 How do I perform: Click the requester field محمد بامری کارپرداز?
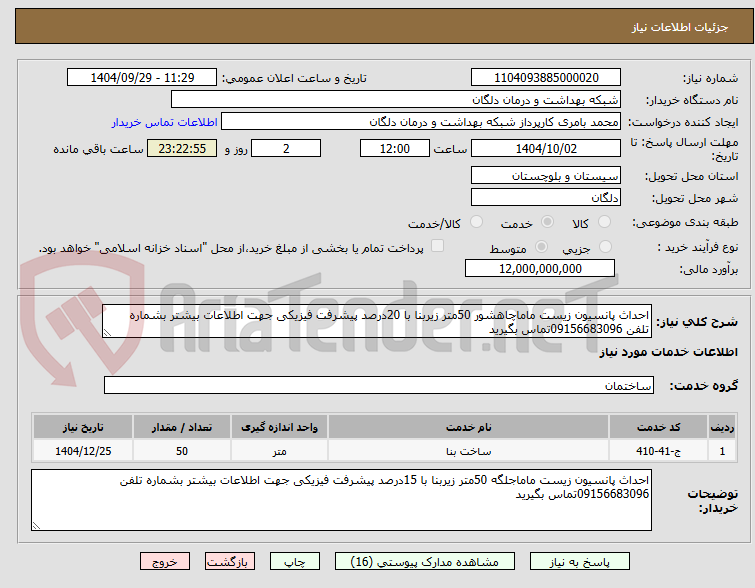tap(421, 122)
